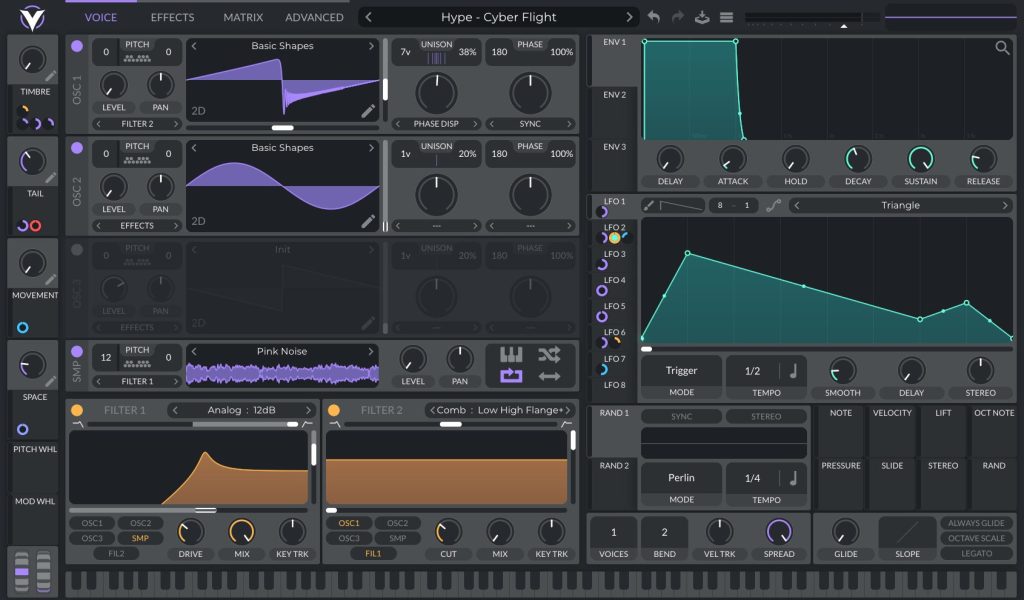The image size is (1024, 600).
Task: Enable OSC 3 power toggle
Action: point(77,249)
